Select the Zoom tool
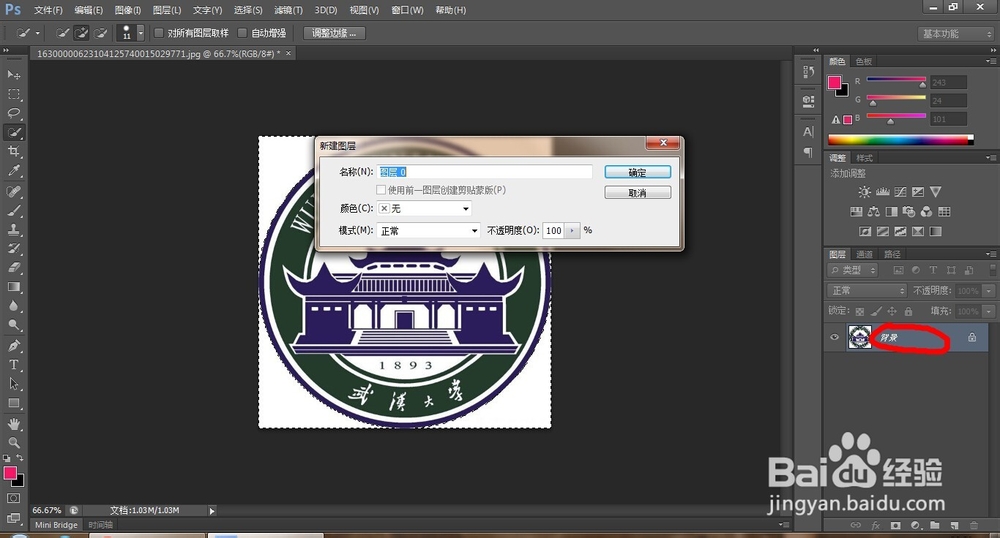Viewport: 1000px width, 538px height. click(13, 442)
